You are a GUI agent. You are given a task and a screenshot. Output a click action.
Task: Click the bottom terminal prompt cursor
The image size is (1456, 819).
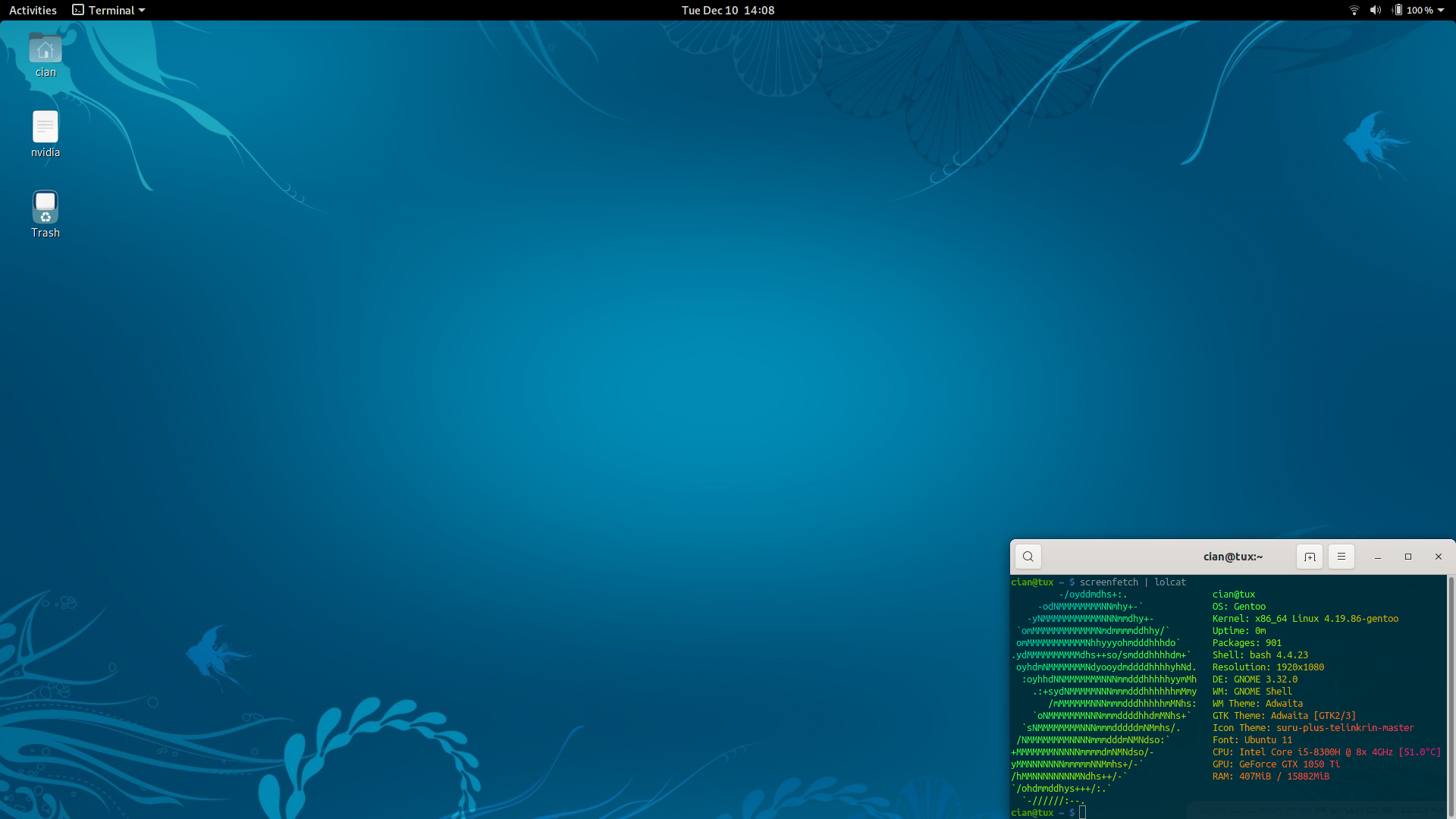coord(1082,812)
